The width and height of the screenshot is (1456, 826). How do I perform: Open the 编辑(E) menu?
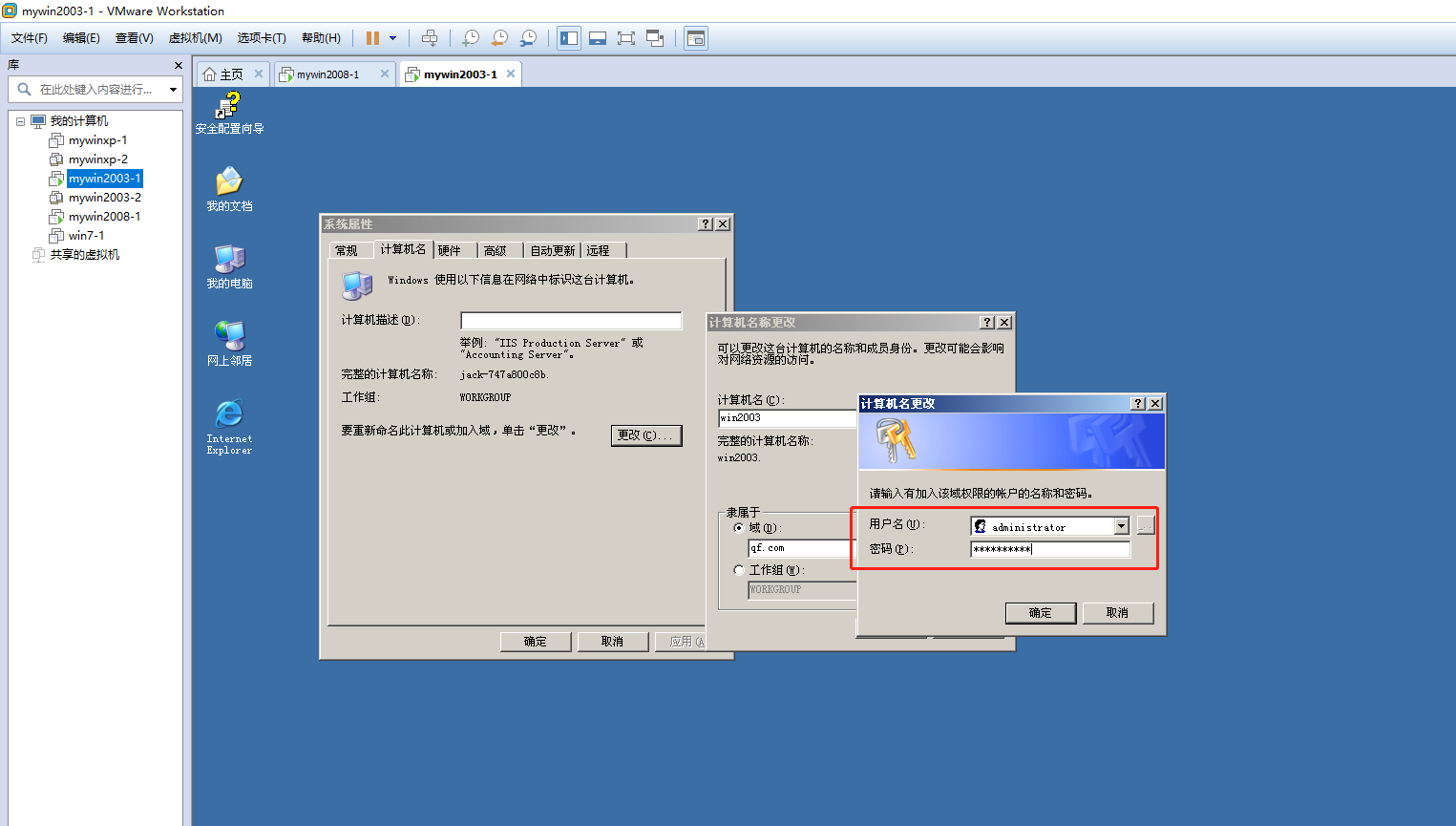[81, 38]
